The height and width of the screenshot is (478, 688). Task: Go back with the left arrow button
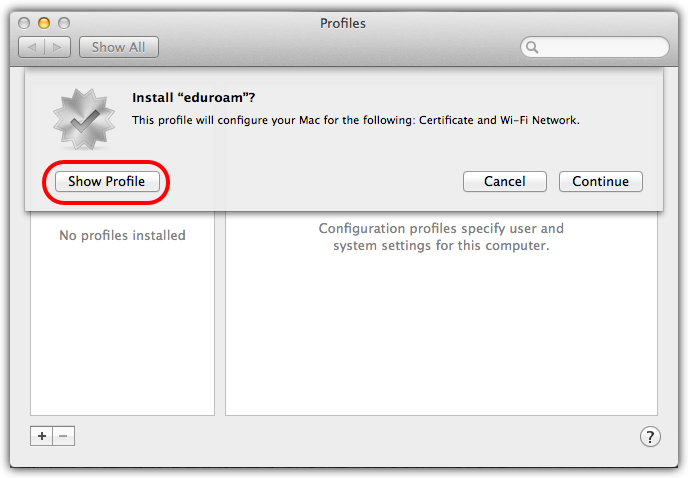coord(32,47)
